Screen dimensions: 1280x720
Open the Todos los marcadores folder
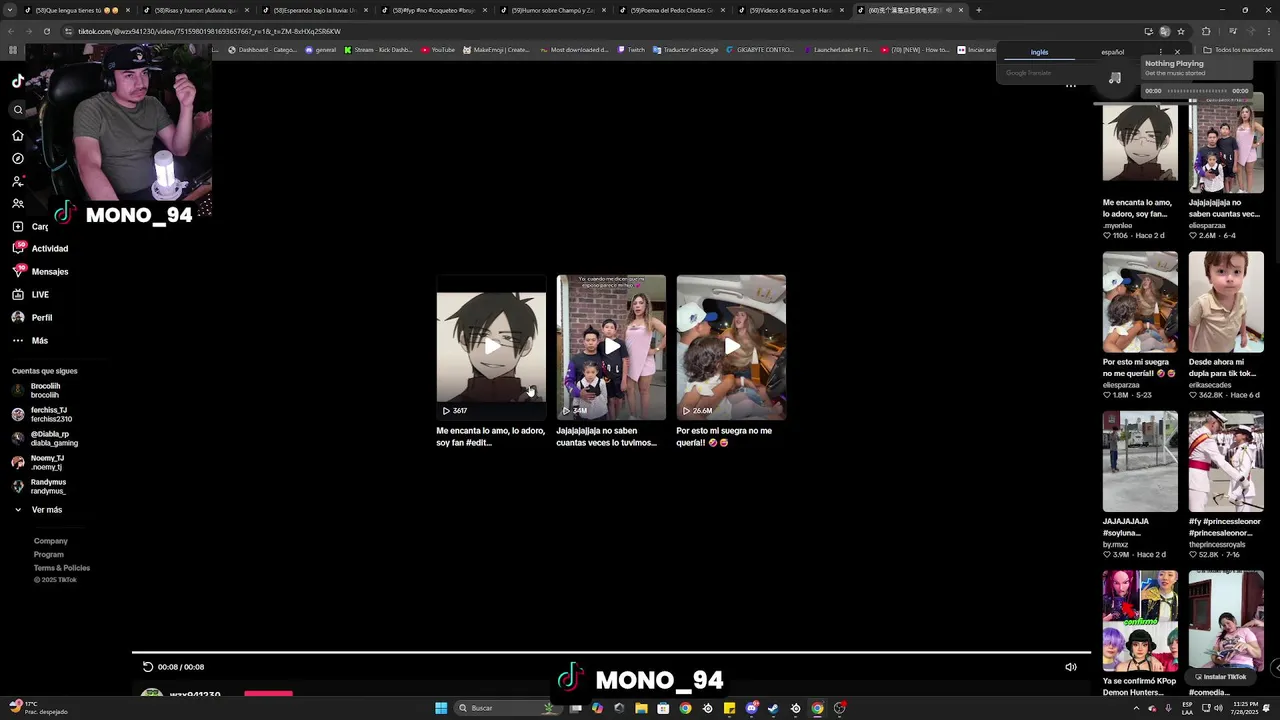click(1238, 50)
